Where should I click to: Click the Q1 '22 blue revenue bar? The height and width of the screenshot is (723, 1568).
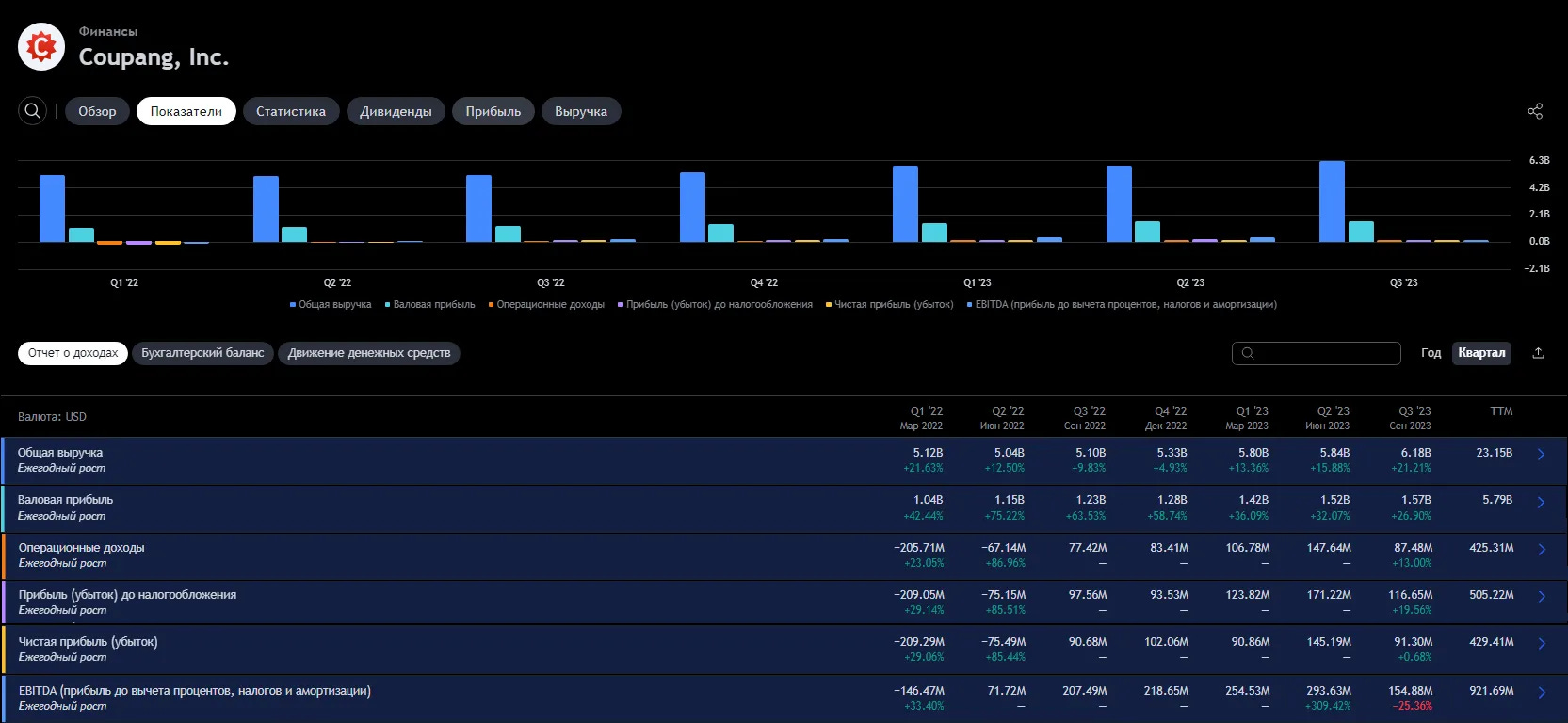coord(52,209)
